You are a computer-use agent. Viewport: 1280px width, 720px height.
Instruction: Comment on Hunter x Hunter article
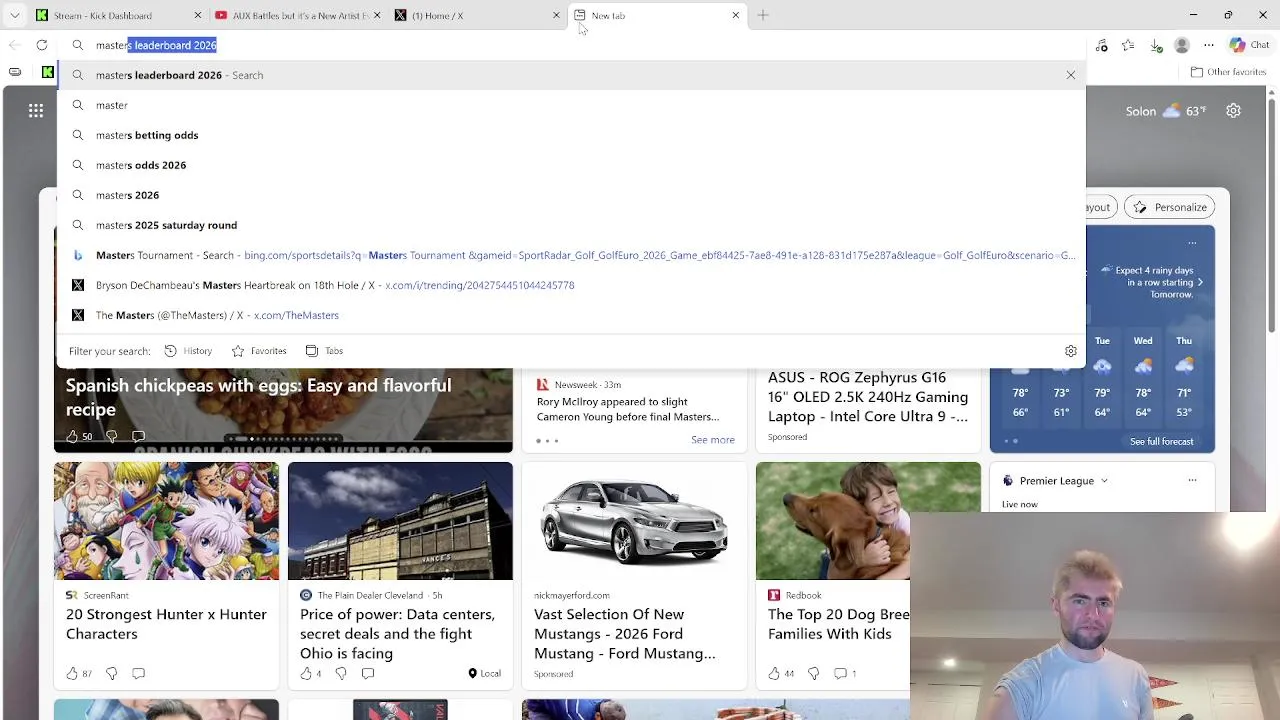[x=138, y=674]
